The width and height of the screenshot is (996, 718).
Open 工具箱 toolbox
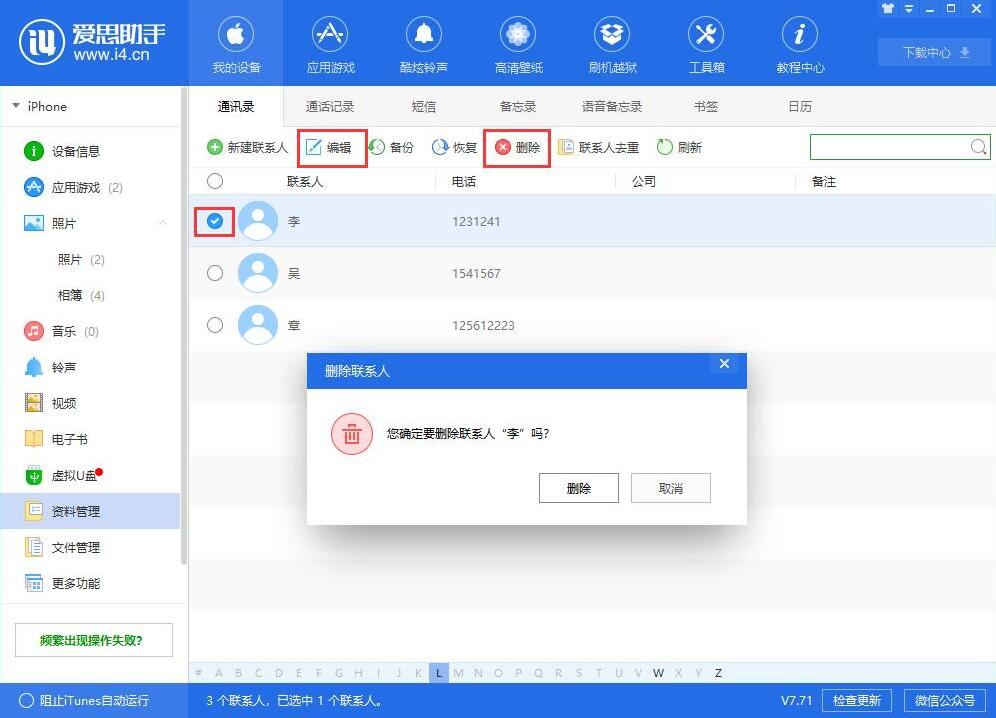pyautogui.click(x=706, y=44)
